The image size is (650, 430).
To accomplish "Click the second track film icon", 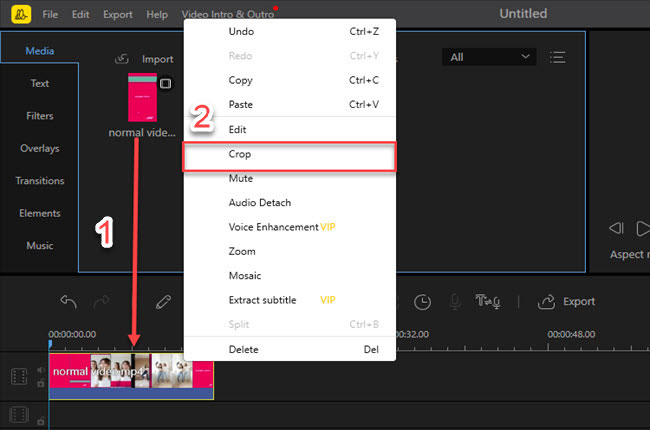I will 19,415.
